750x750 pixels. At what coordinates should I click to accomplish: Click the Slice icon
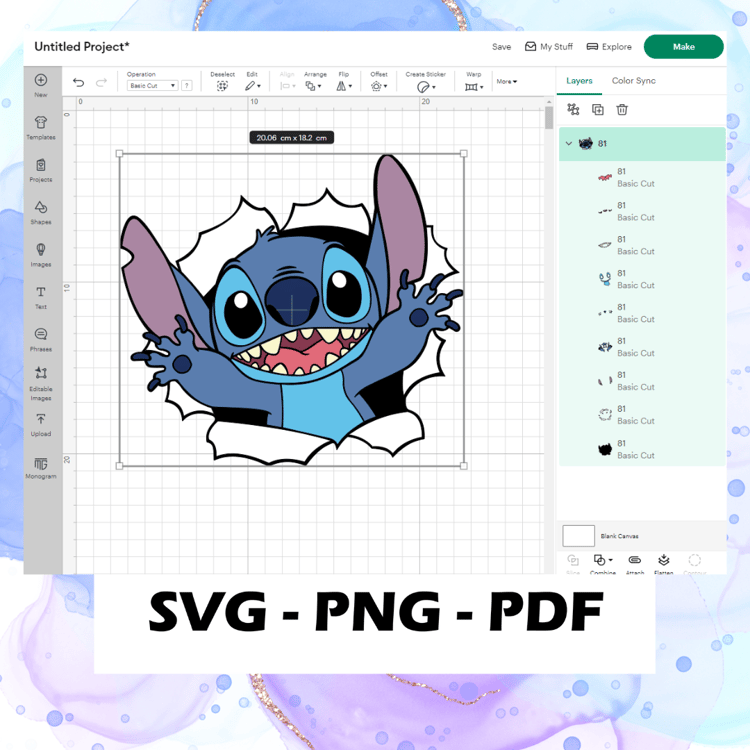click(573, 560)
